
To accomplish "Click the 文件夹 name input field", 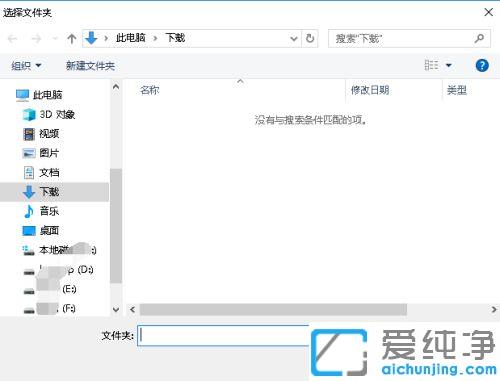I will click(x=223, y=335).
